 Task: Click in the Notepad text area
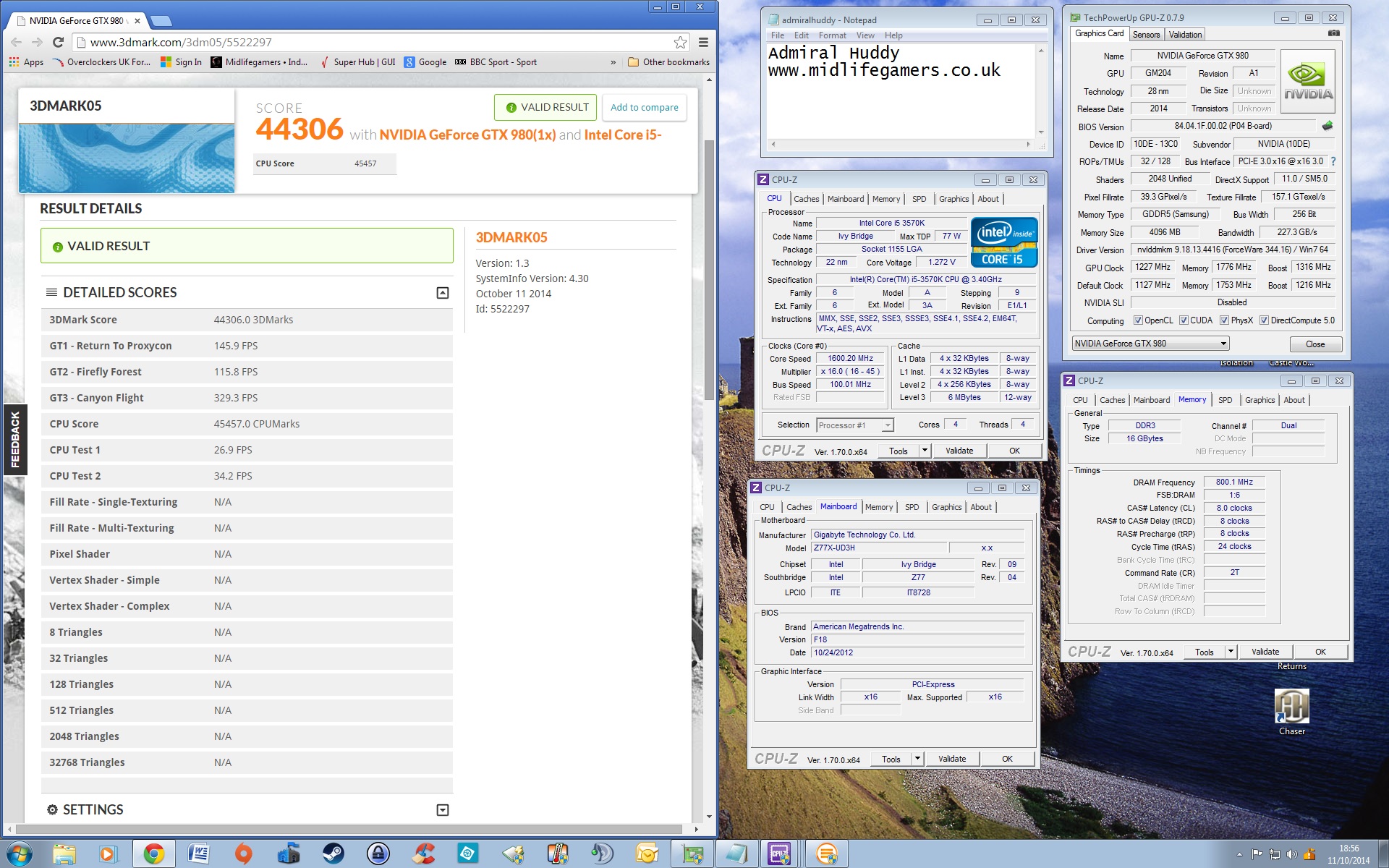pos(901,90)
